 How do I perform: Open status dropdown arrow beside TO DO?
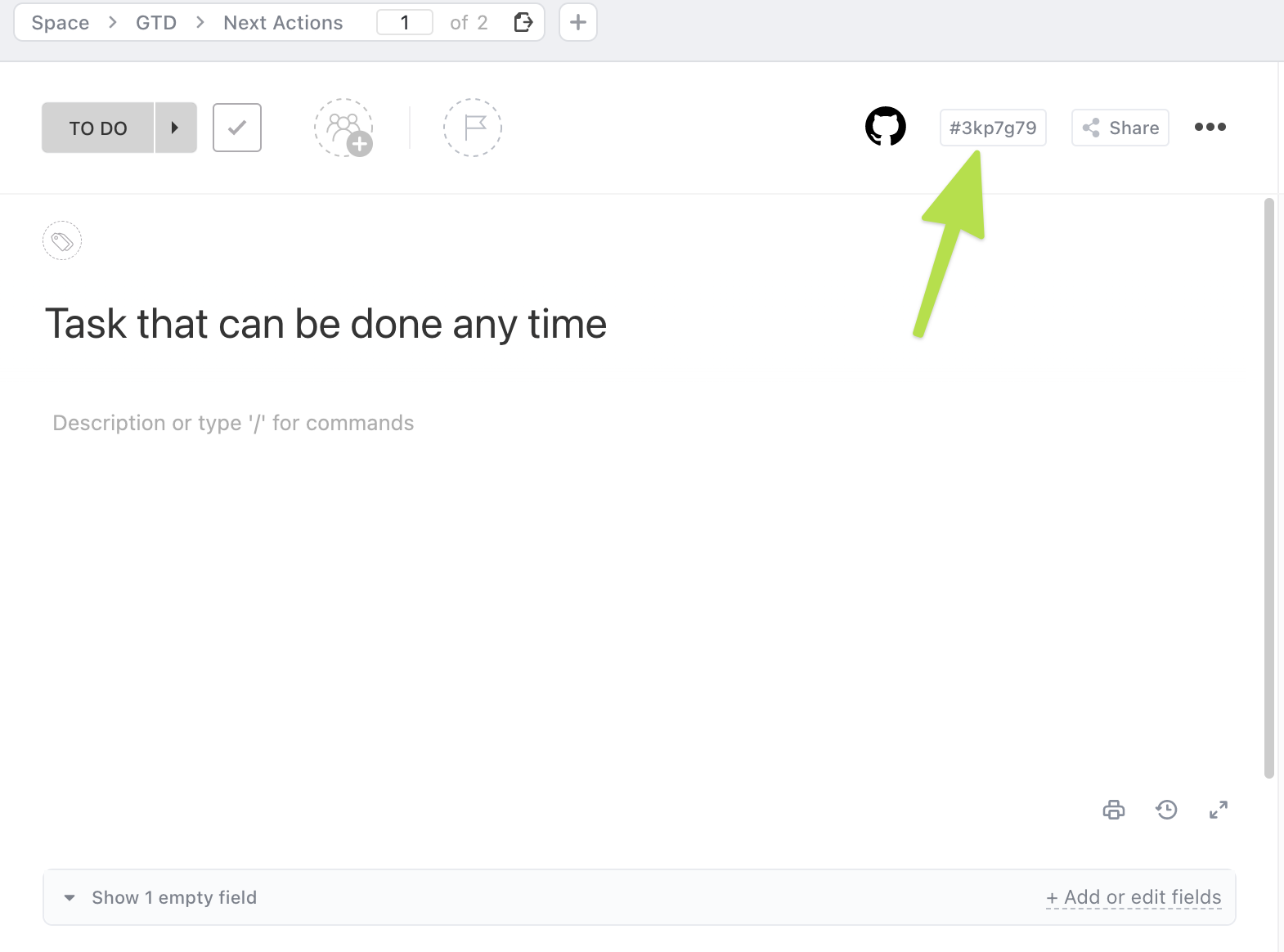coord(175,128)
